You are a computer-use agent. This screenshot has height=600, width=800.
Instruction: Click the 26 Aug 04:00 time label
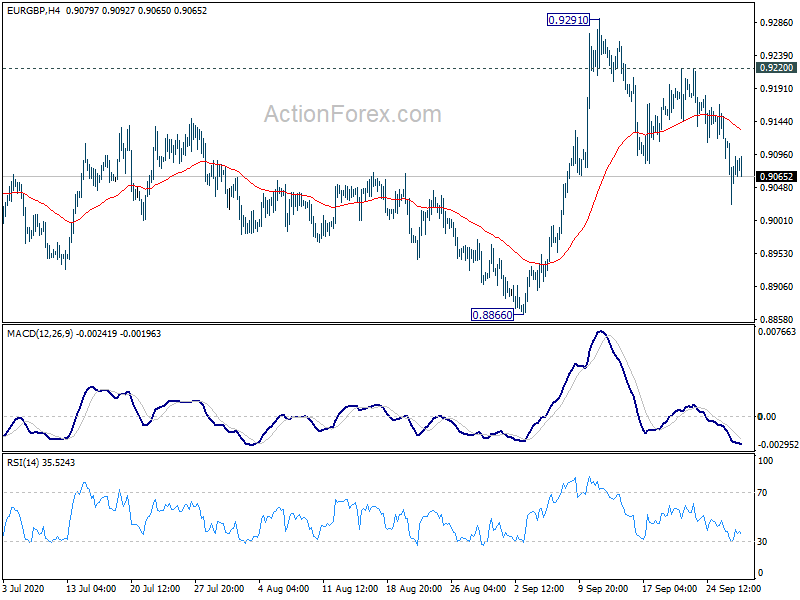[478, 589]
